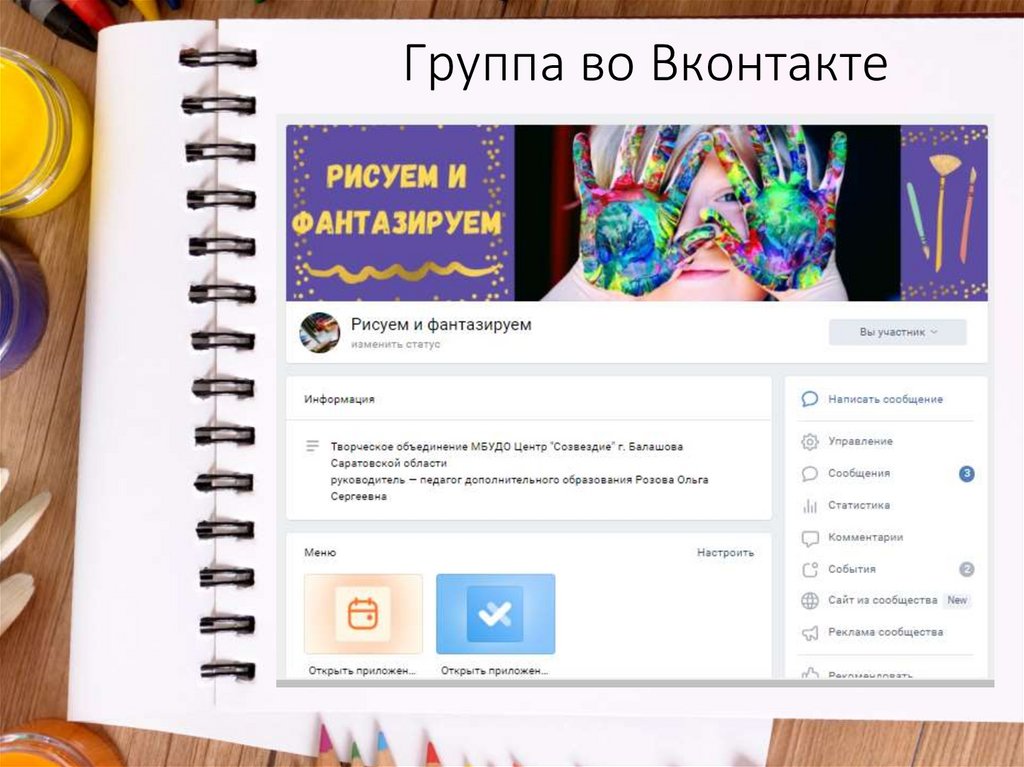Click the Меню block heading
This screenshot has width=1024, height=767.
320,553
